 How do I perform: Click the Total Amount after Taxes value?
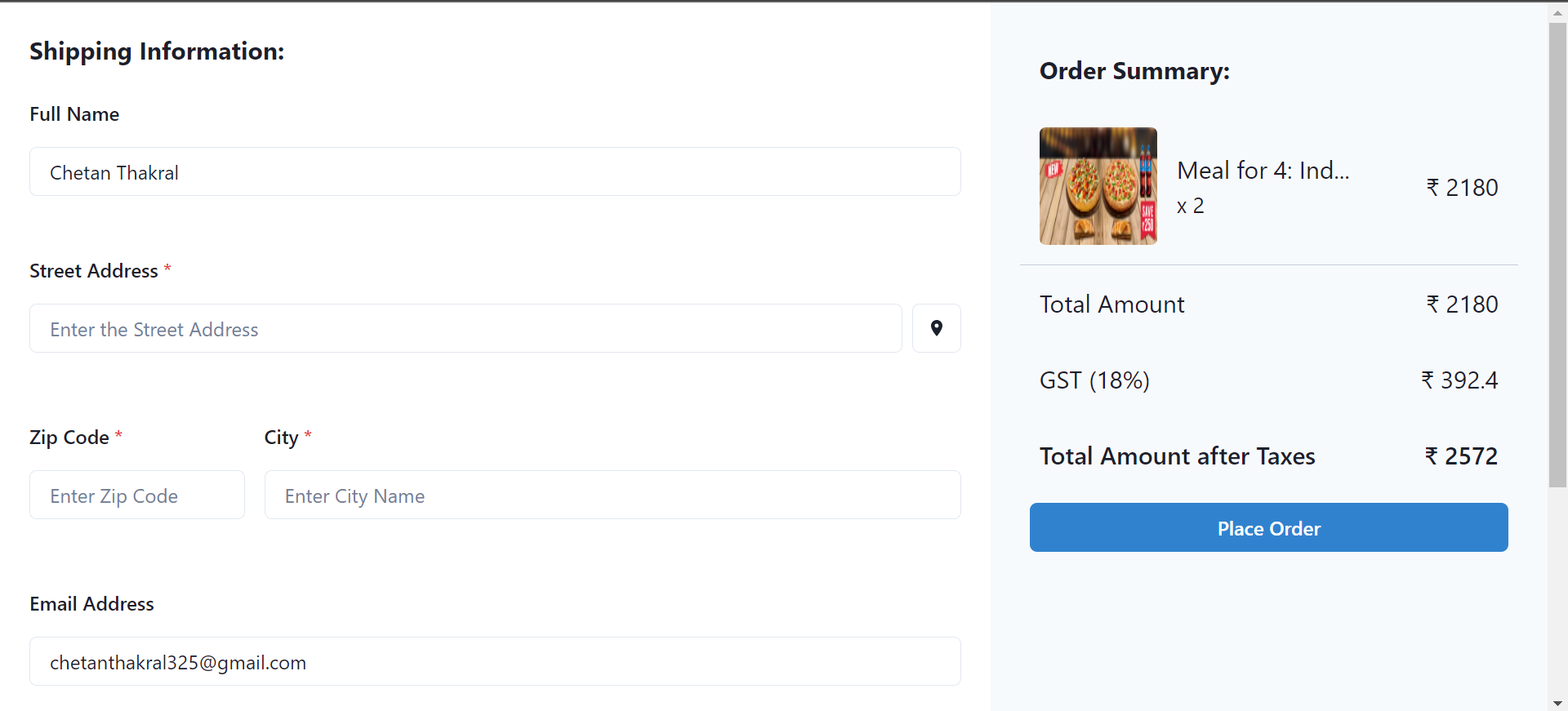click(1461, 456)
